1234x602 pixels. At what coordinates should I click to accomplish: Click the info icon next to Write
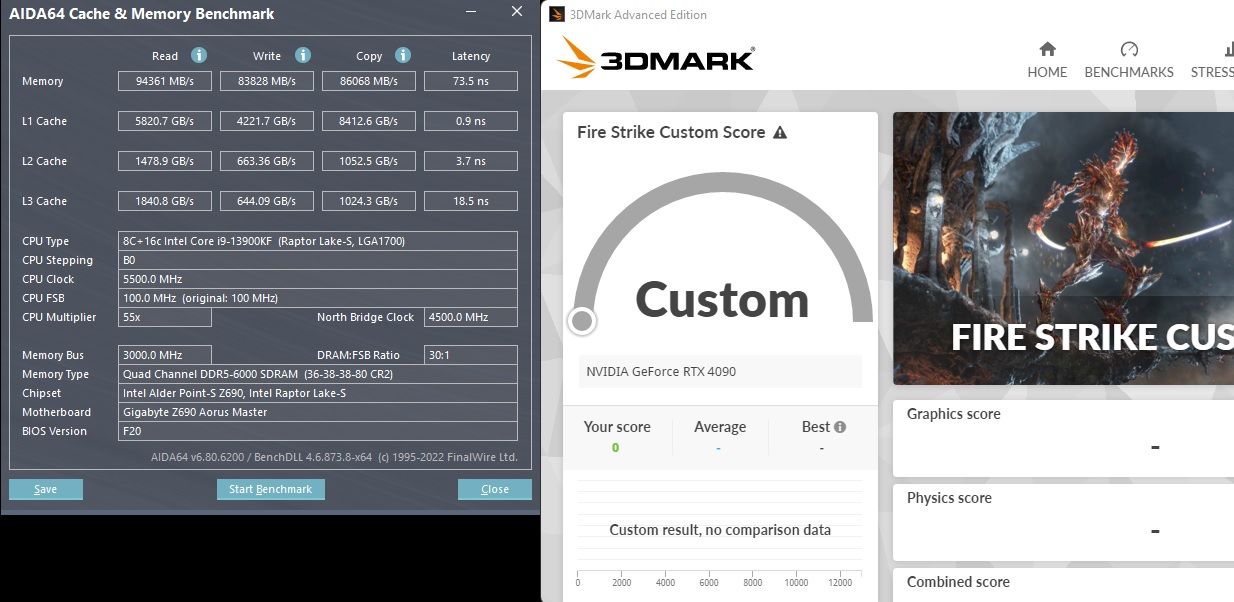(x=303, y=55)
